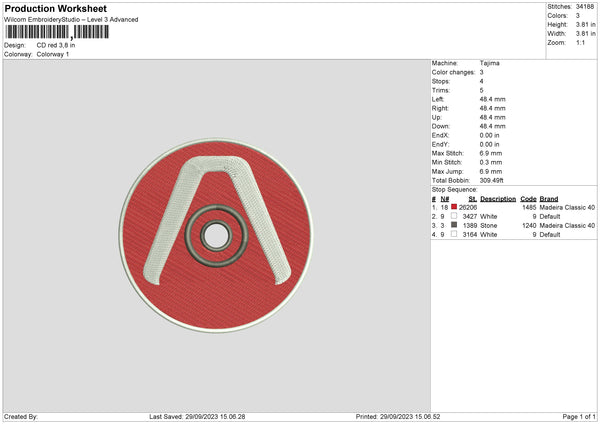Click the 'EndX:' label

(440, 135)
